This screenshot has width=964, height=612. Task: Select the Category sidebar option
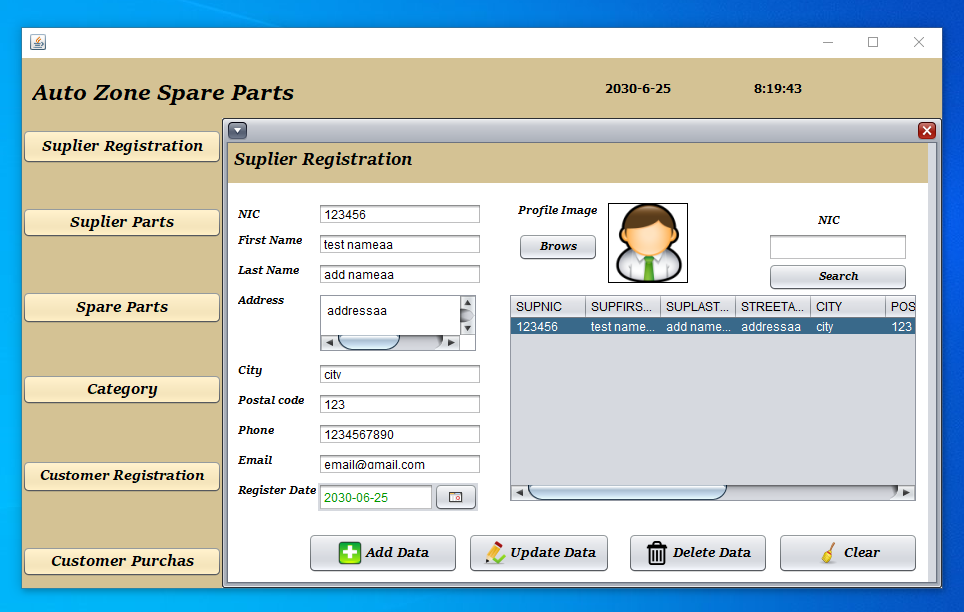[121, 389]
